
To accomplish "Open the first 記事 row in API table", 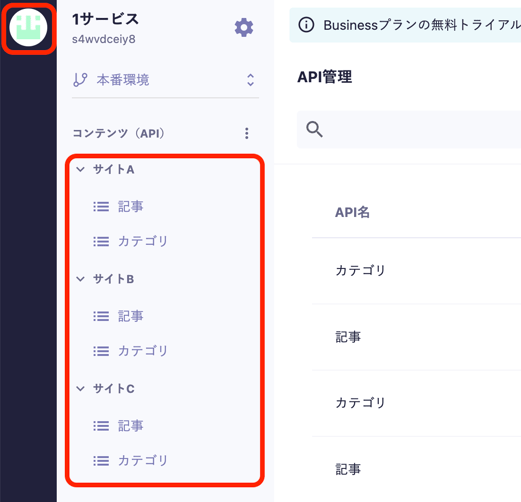I will (x=416, y=337).
